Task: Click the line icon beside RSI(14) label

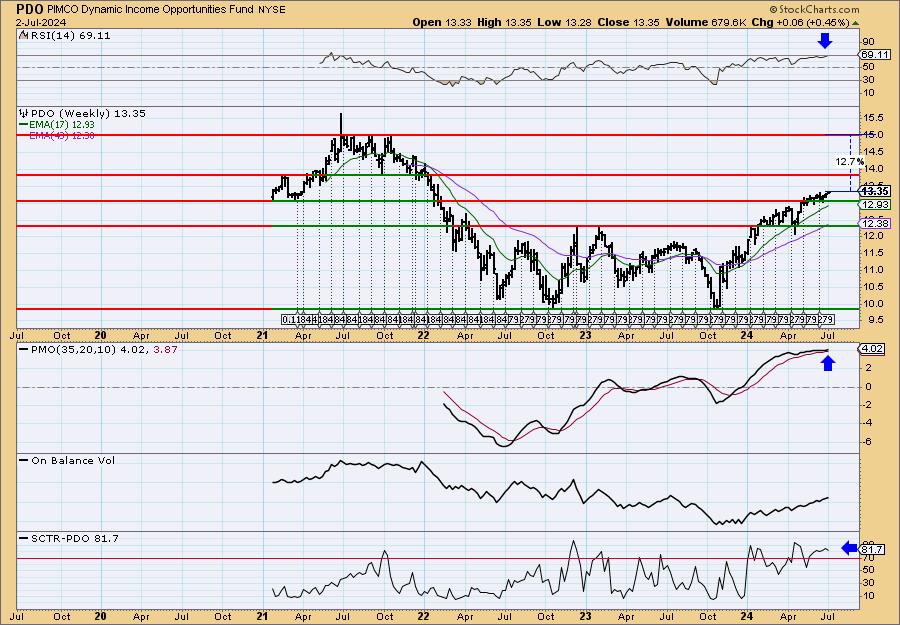Action: 23,35
